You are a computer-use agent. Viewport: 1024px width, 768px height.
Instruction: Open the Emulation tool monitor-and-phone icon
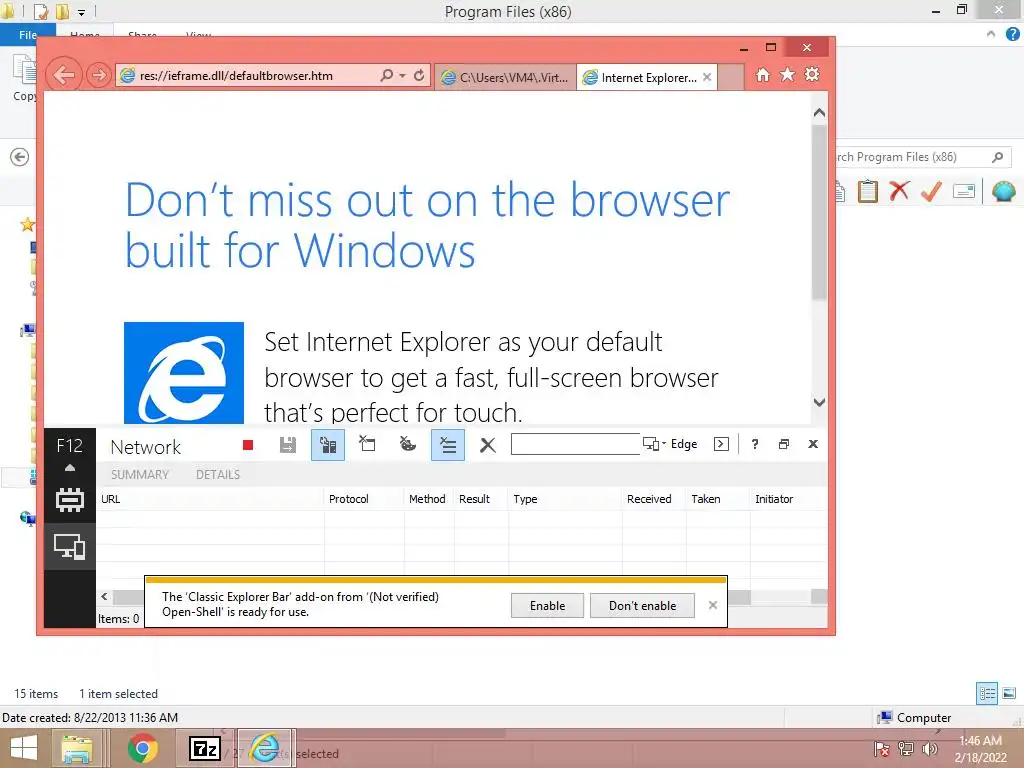click(69, 547)
